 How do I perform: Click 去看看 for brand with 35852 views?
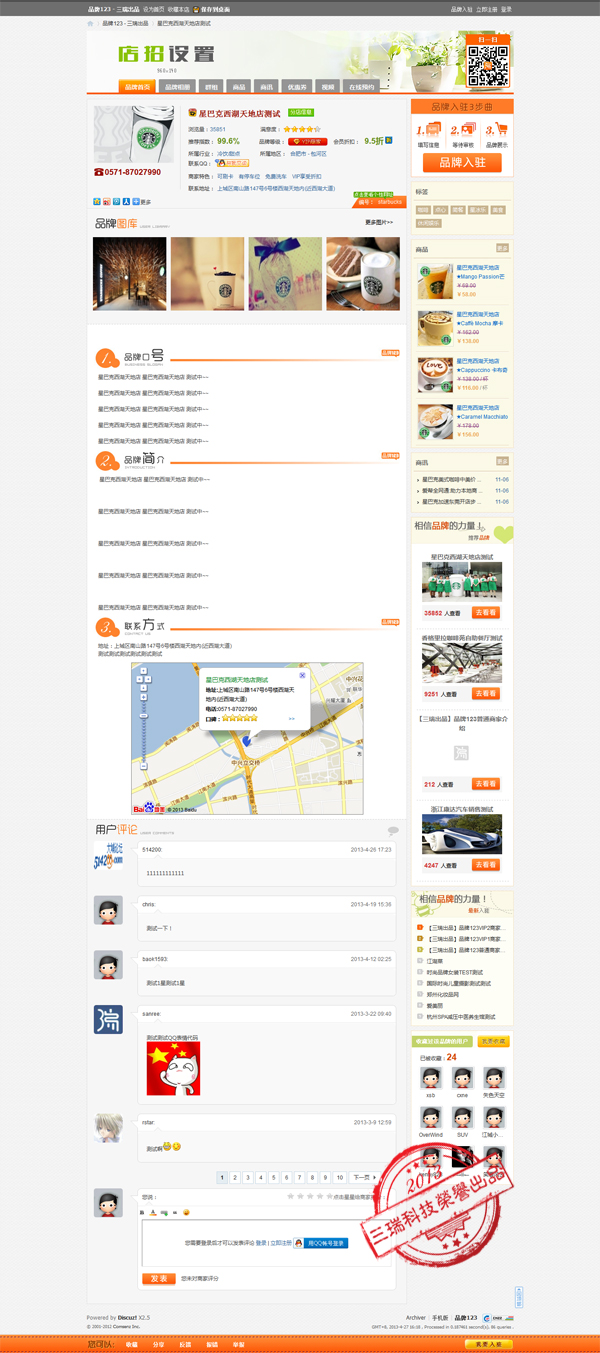coord(486,613)
